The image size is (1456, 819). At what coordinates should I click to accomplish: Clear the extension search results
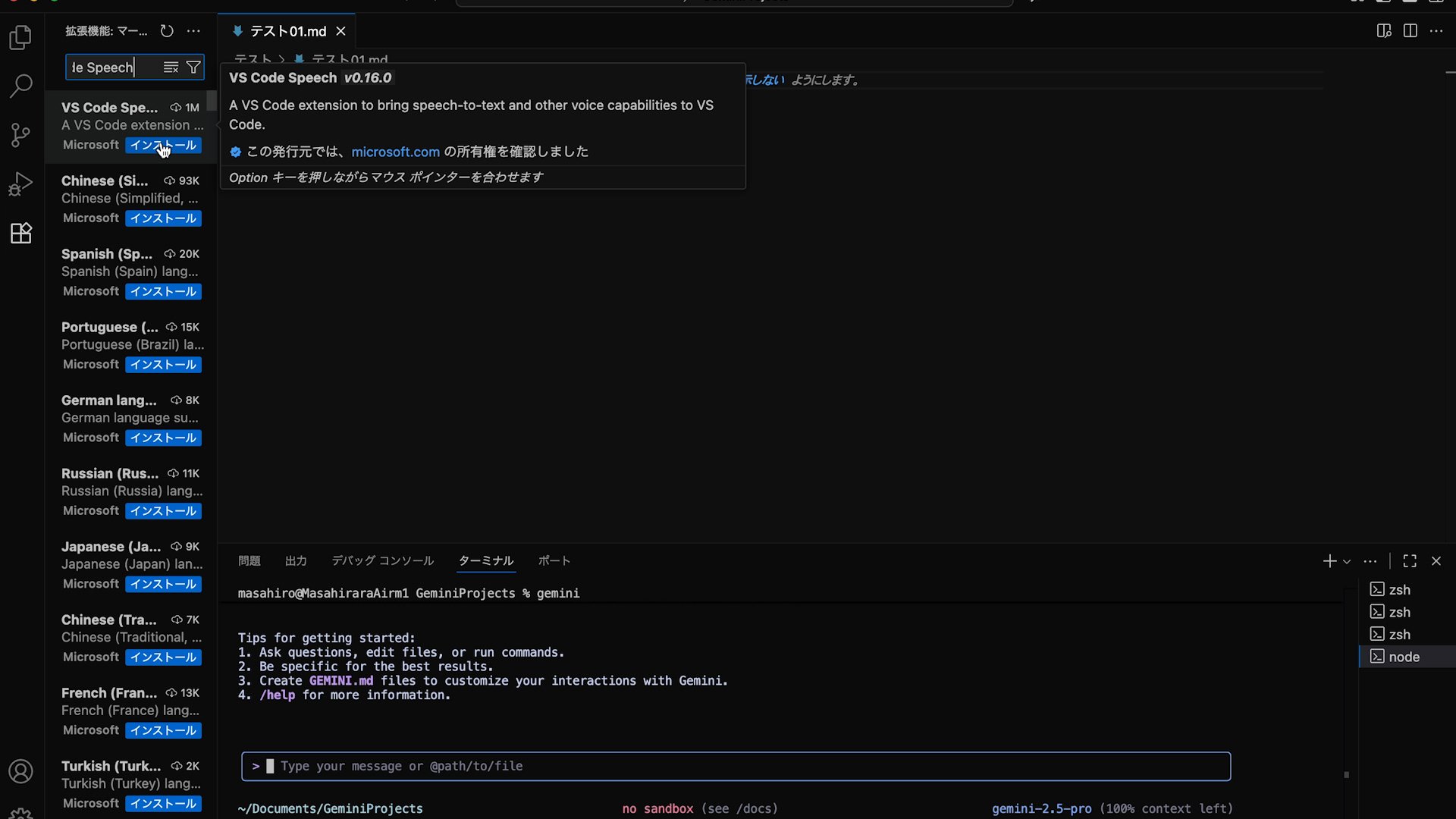pos(171,67)
